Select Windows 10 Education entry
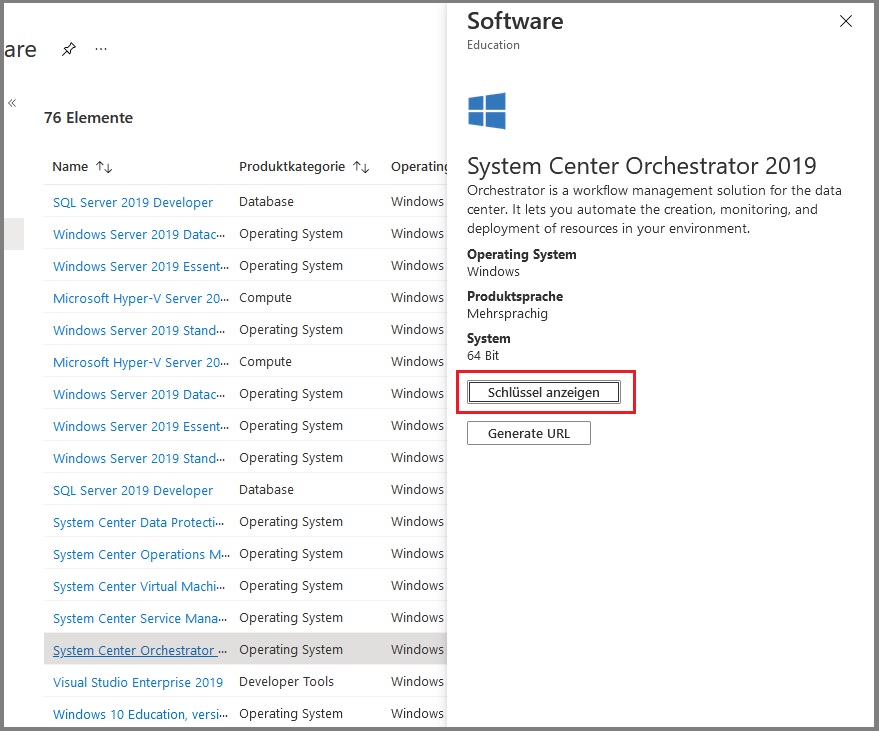 (x=140, y=714)
